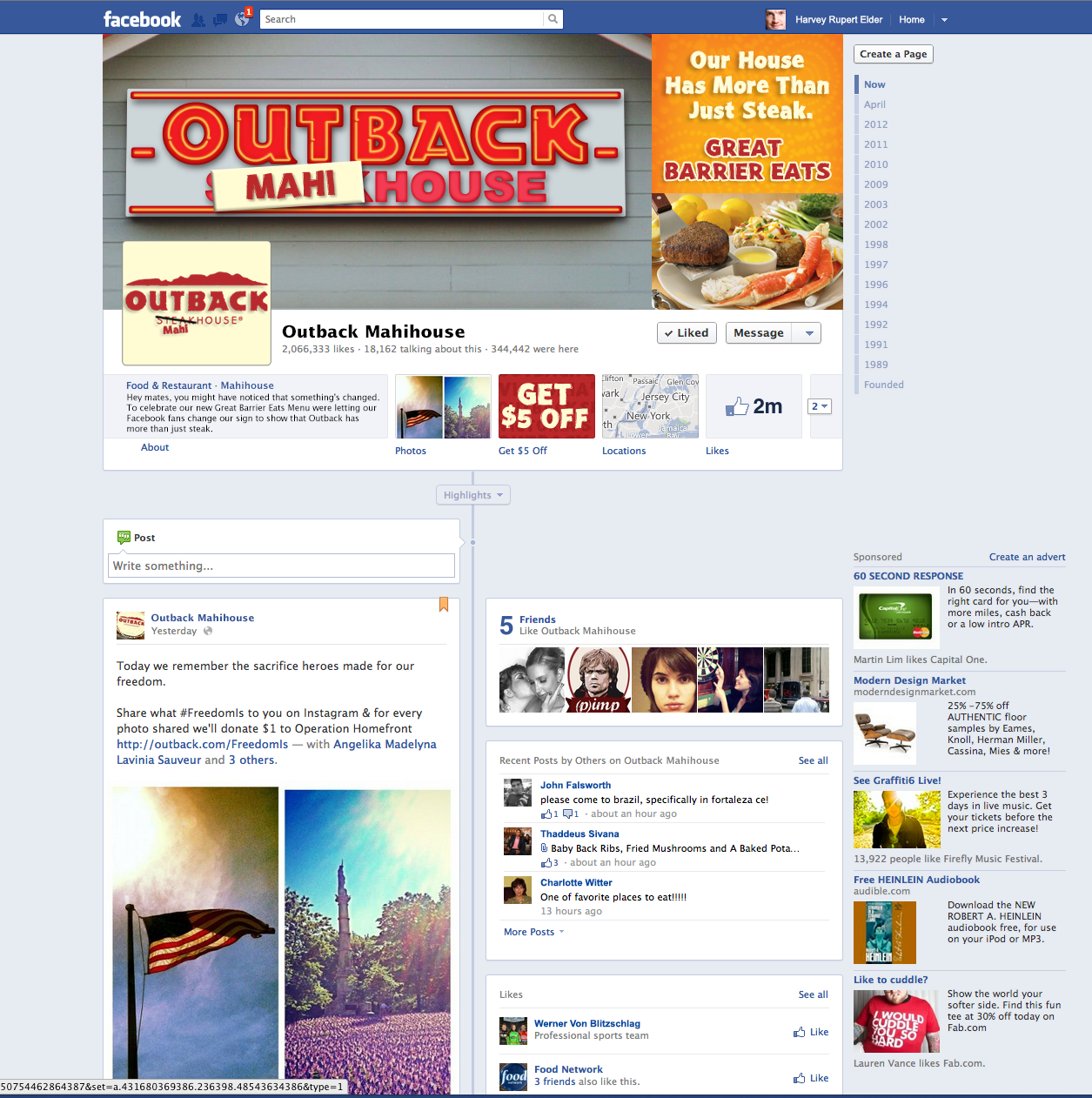The width and height of the screenshot is (1092, 1098).
Task: Click the Heinlein audiobook ad image
Action: pyautogui.click(x=885, y=933)
